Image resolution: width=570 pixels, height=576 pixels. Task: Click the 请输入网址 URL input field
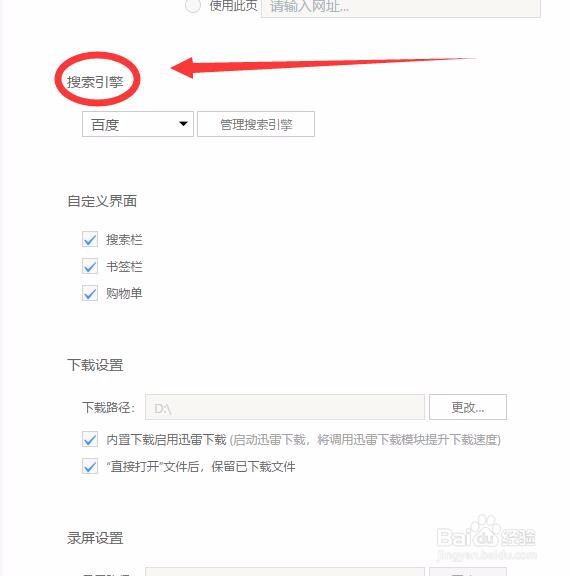[x=401, y=8]
